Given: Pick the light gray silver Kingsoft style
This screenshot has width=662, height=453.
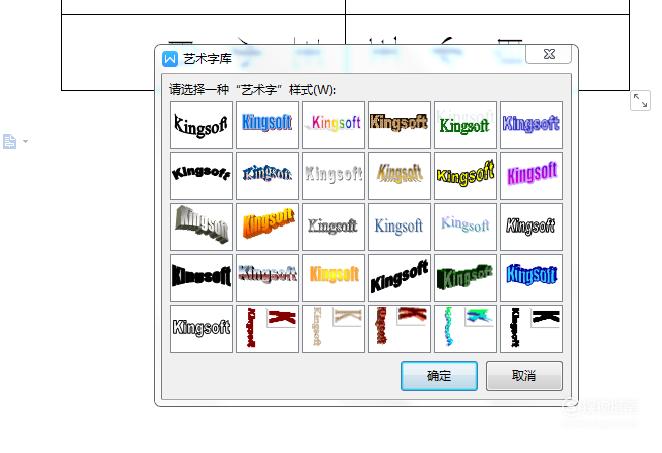Looking at the screenshot, I should point(334,176).
